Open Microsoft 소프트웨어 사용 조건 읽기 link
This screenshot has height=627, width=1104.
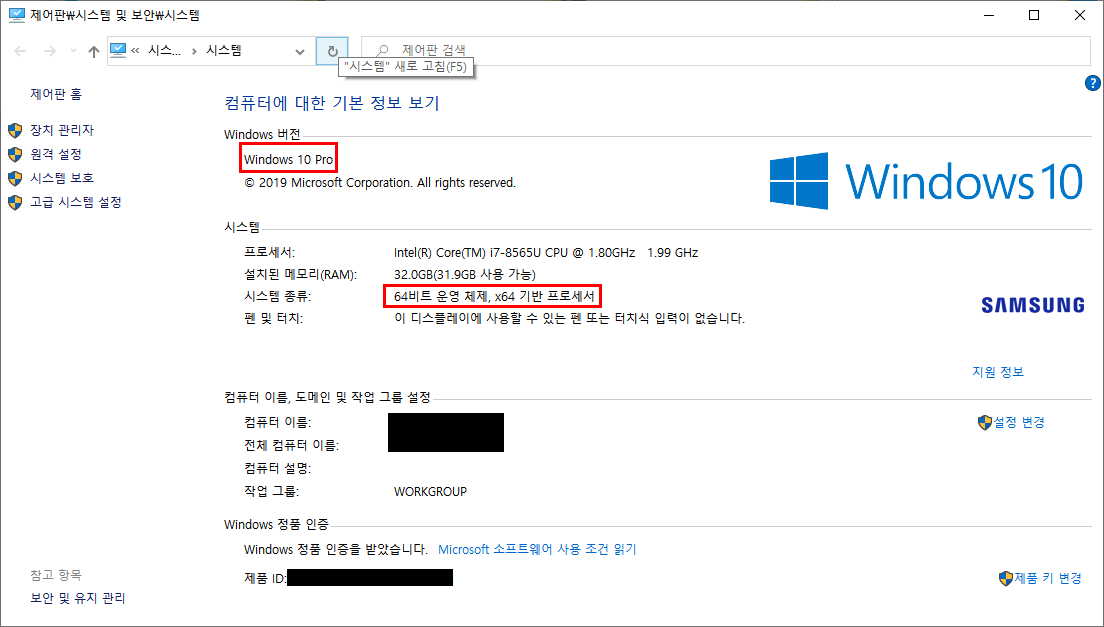pyautogui.click(x=537, y=549)
